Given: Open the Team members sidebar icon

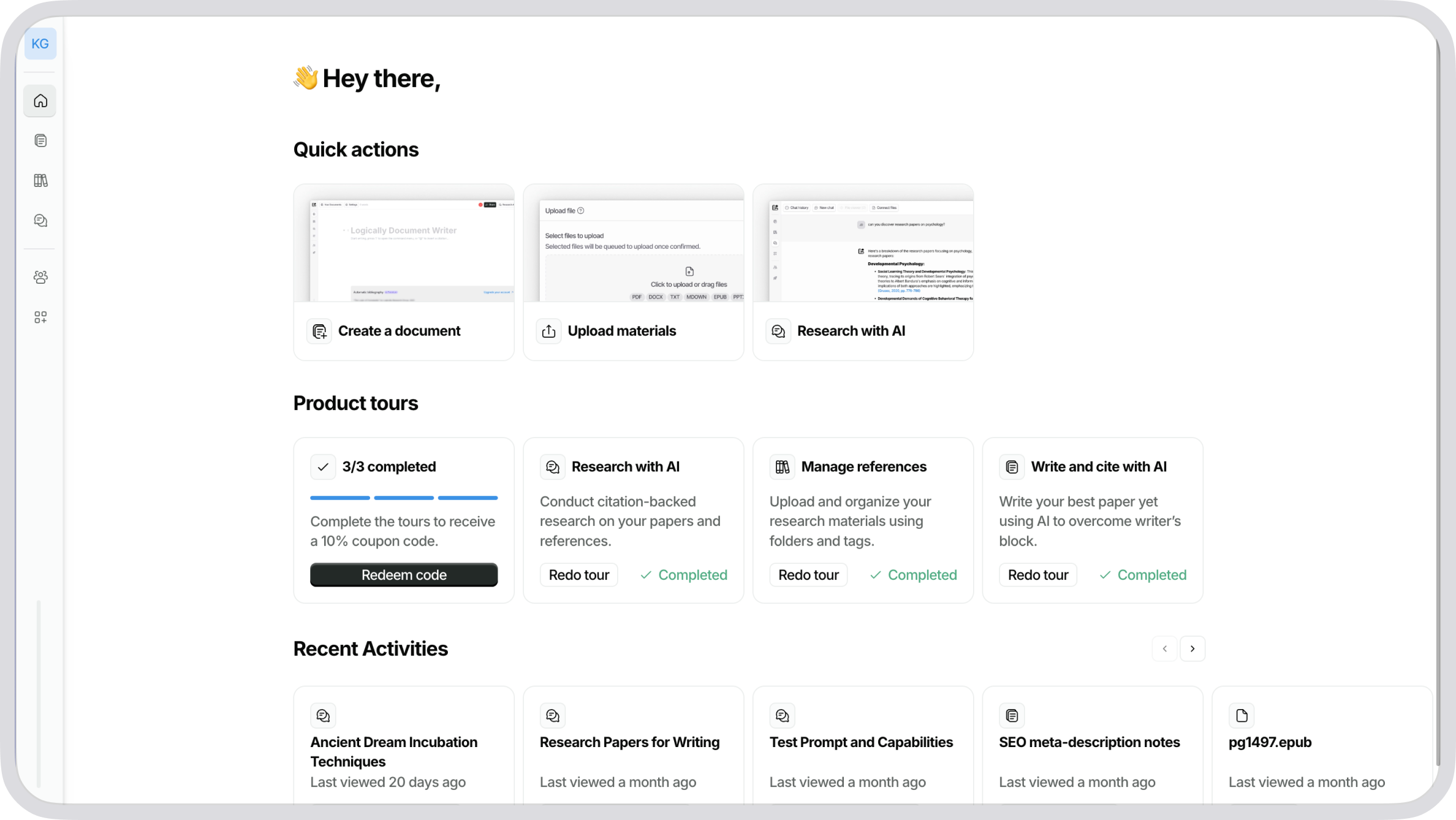Looking at the screenshot, I should (40, 277).
